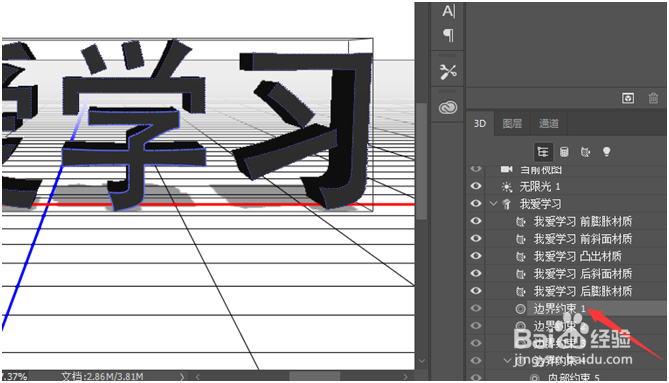Toggle eye for 边界约束 2
The height and width of the screenshot is (383, 669).
(476, 326)
